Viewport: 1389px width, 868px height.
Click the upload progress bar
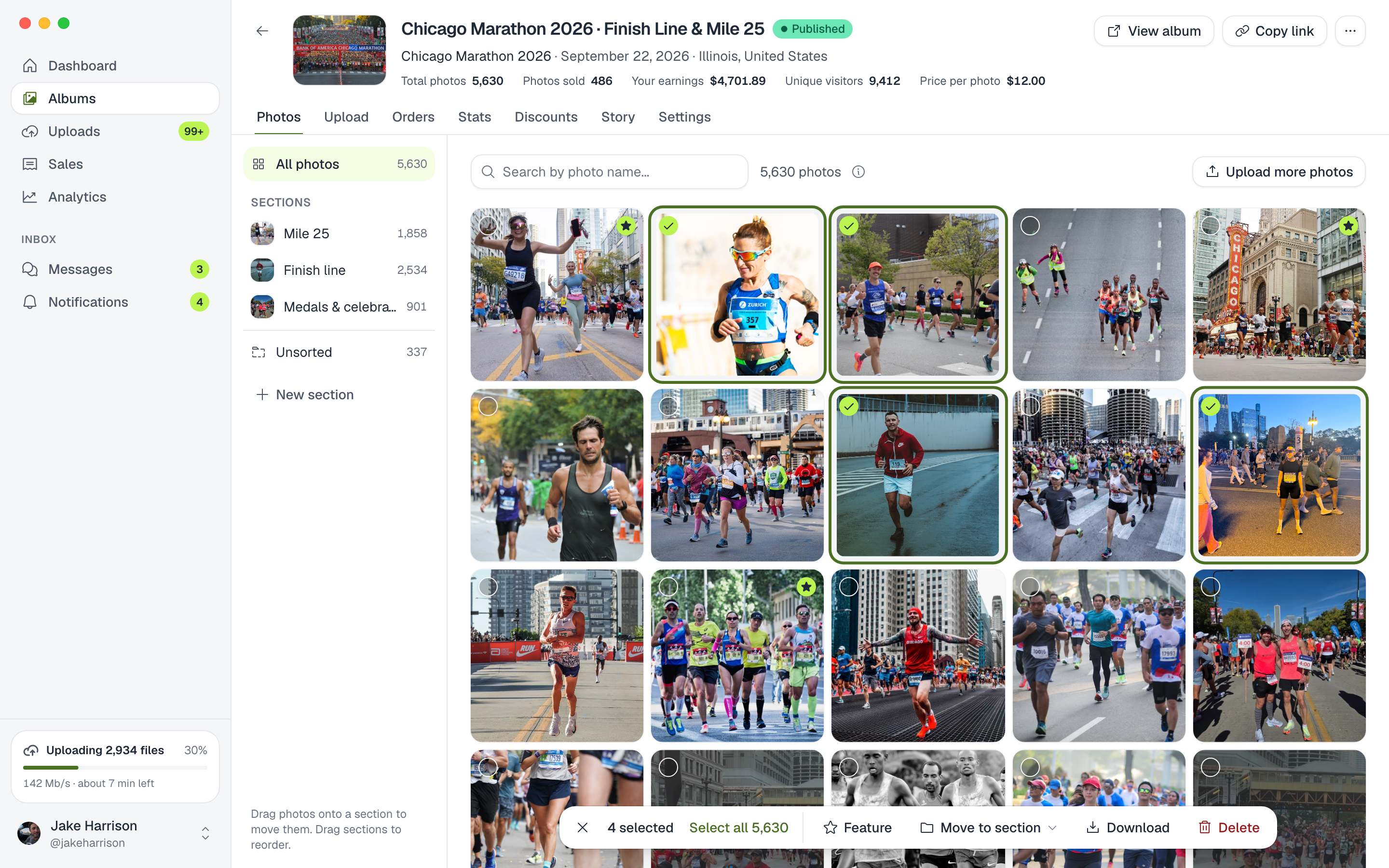[x=115, y=768]
